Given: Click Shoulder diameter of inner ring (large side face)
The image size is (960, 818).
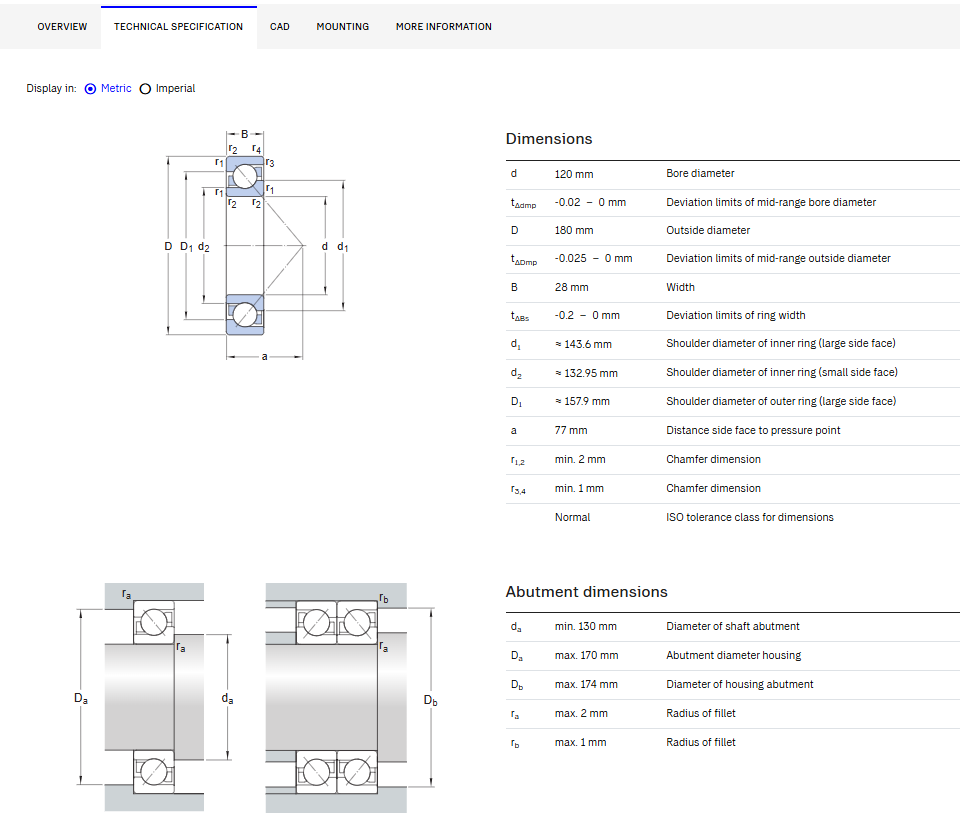Looking at the screenshot, I should 781,344.
